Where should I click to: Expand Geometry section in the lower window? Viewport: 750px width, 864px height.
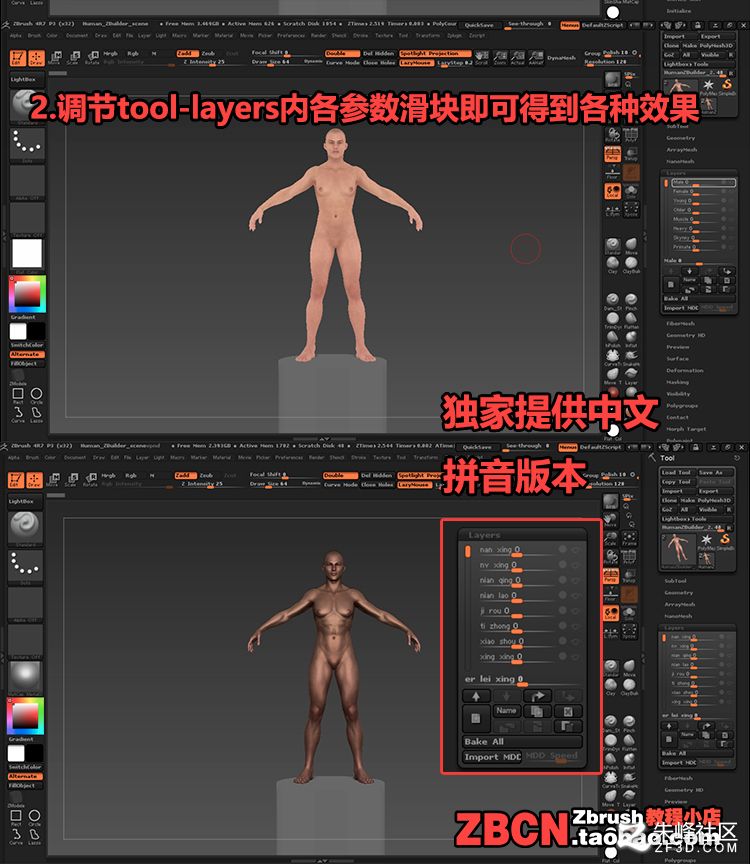click(x=678, y=593)
